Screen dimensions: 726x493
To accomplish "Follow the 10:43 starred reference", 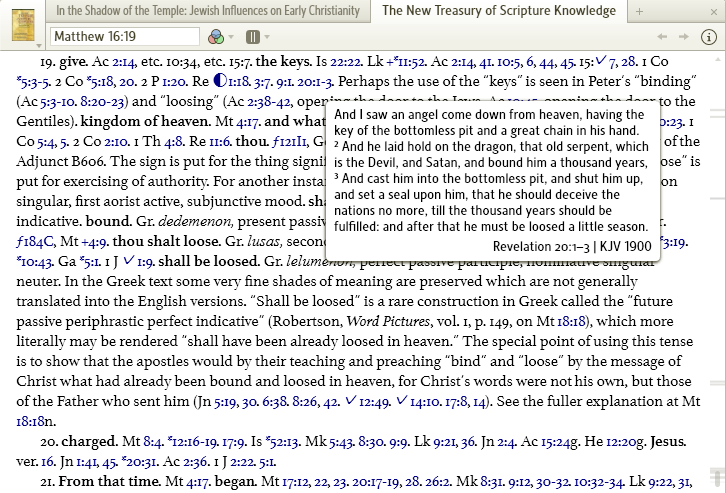I will [35, 261].
